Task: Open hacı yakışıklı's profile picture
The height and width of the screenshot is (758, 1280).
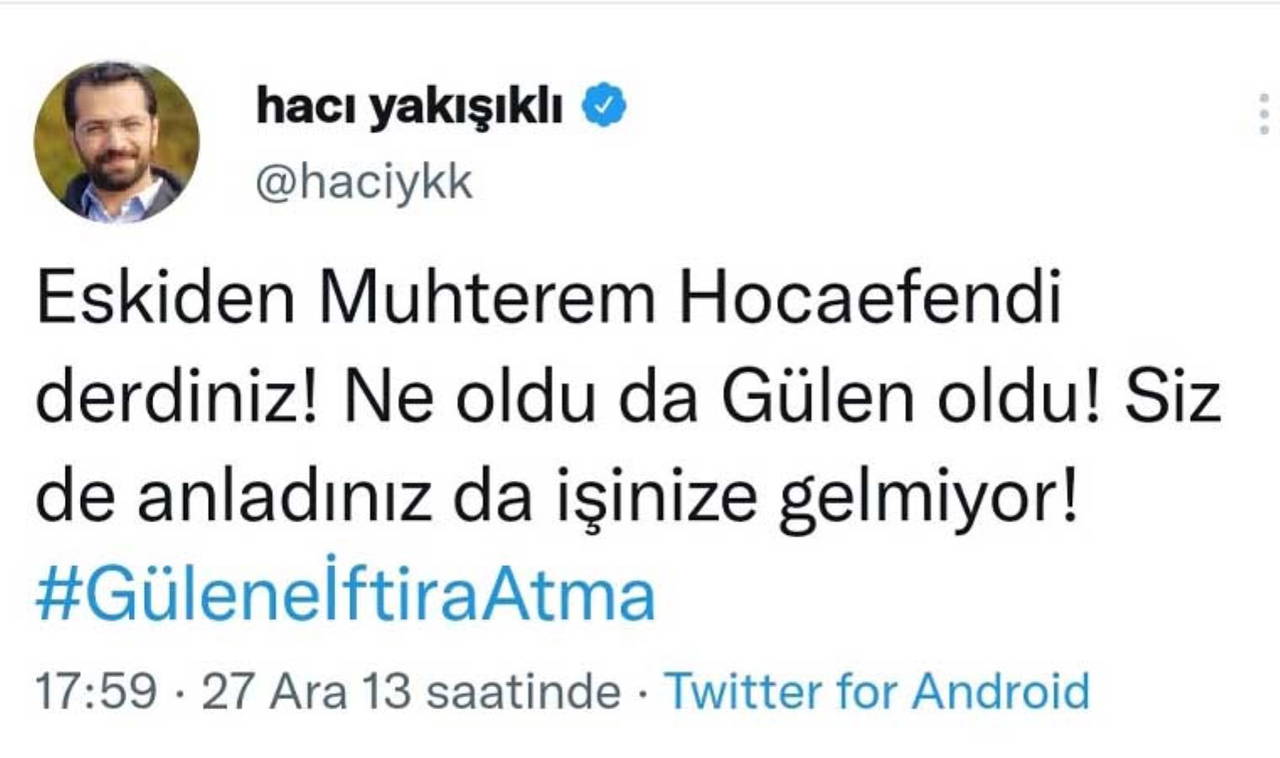Action: (x=116, y=143)
